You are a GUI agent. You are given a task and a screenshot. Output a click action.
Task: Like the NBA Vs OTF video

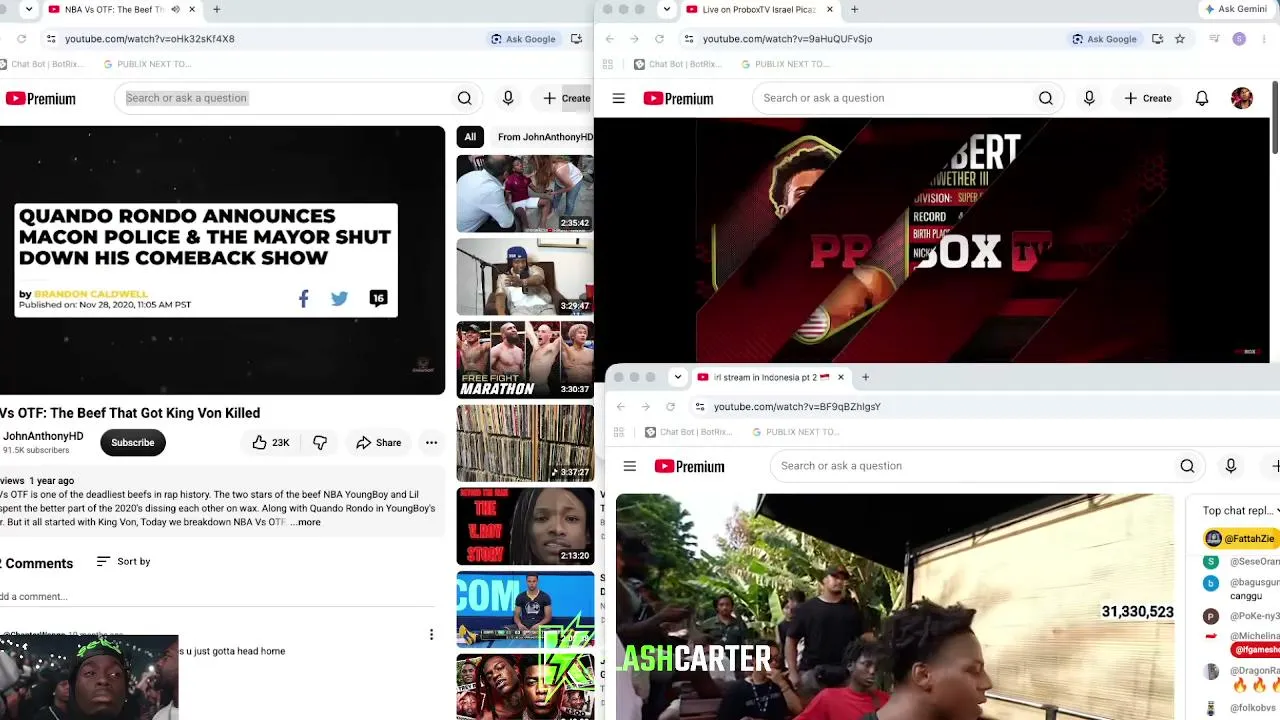(x=270, y=443)
